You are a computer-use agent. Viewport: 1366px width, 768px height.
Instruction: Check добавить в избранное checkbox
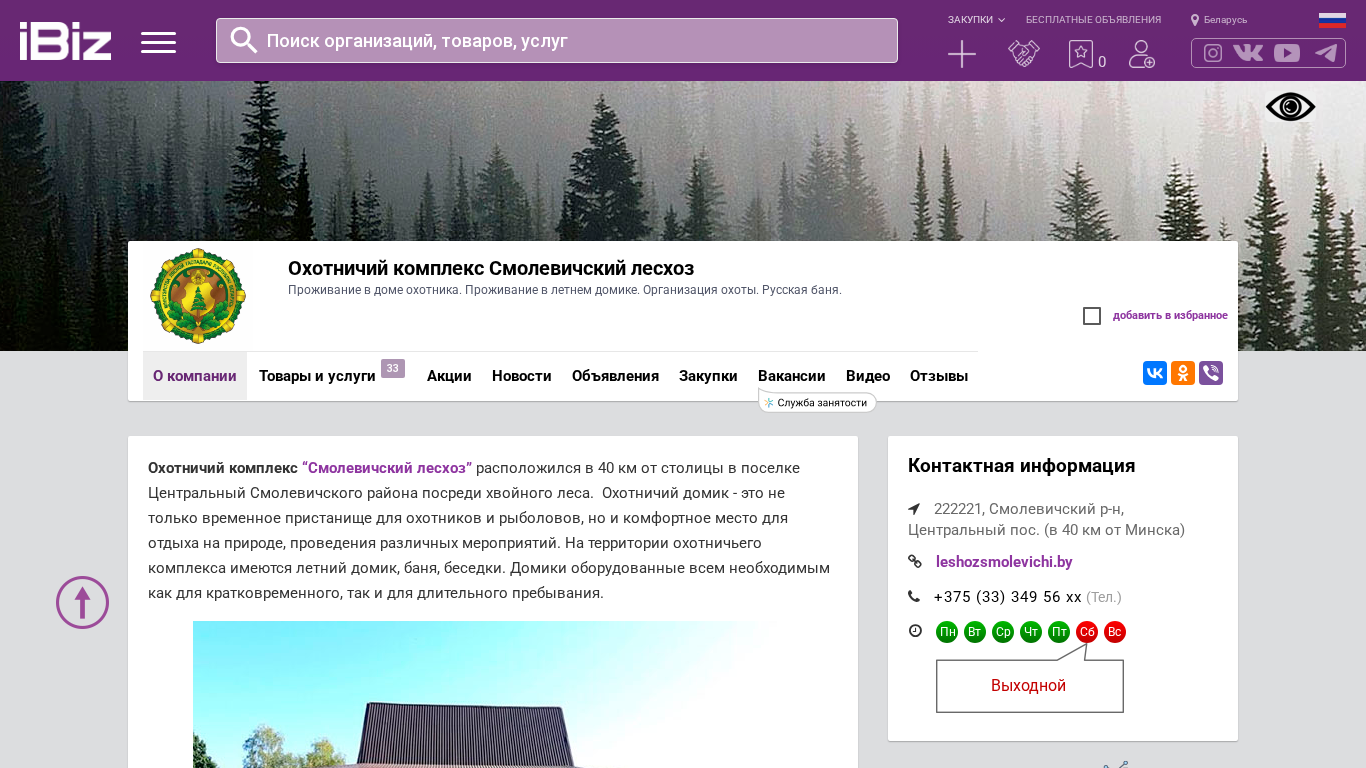click(1092, 316)
